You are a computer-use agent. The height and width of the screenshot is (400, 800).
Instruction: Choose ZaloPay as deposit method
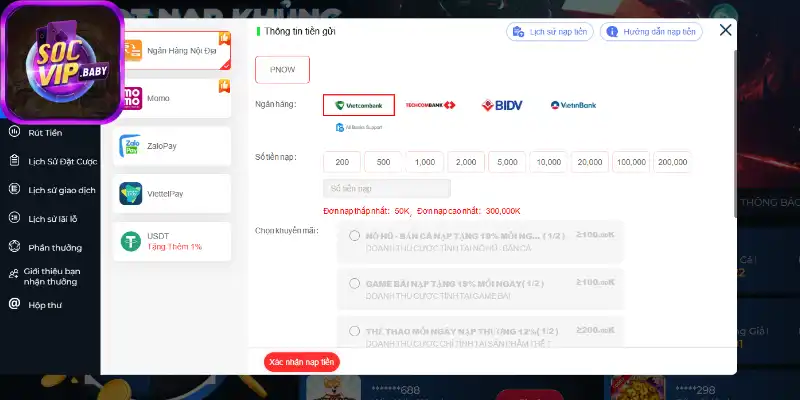pos(172,146)
